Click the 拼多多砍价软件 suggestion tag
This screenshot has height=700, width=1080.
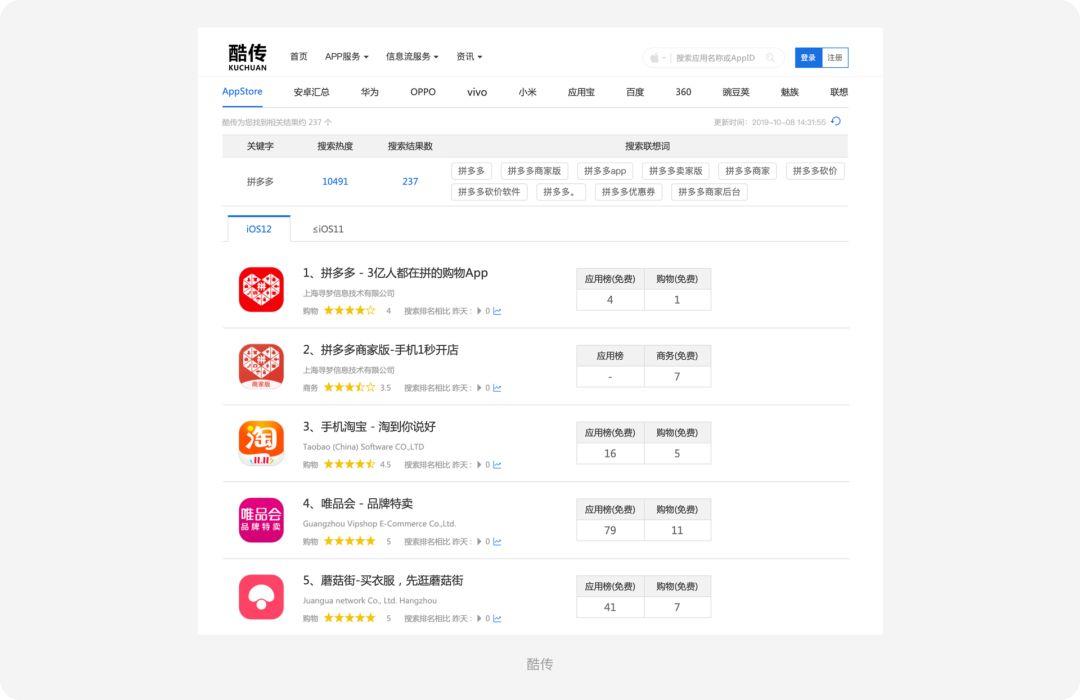489,192
